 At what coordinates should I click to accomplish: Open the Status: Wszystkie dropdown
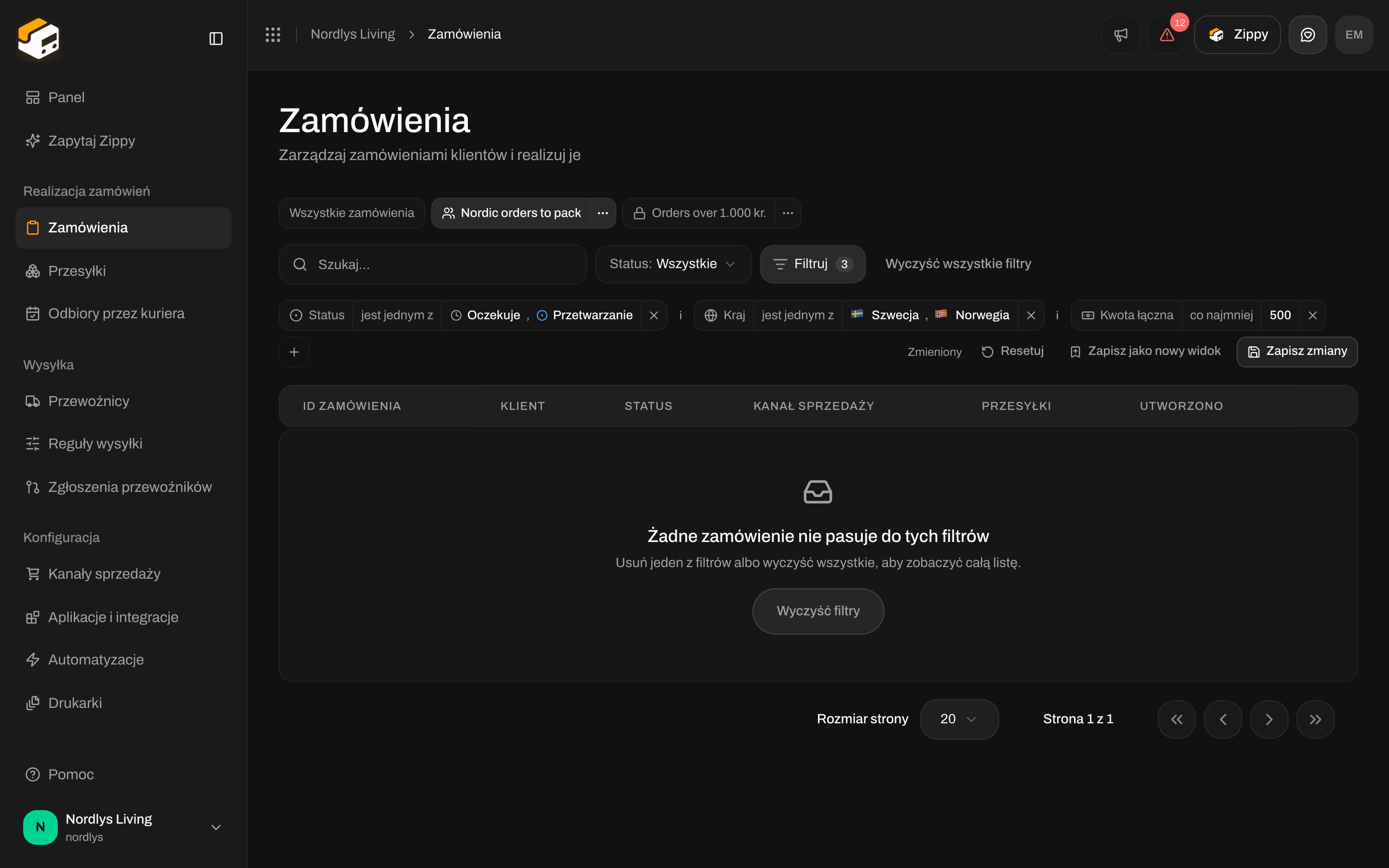pyautogui.click(x=673, y=264)
